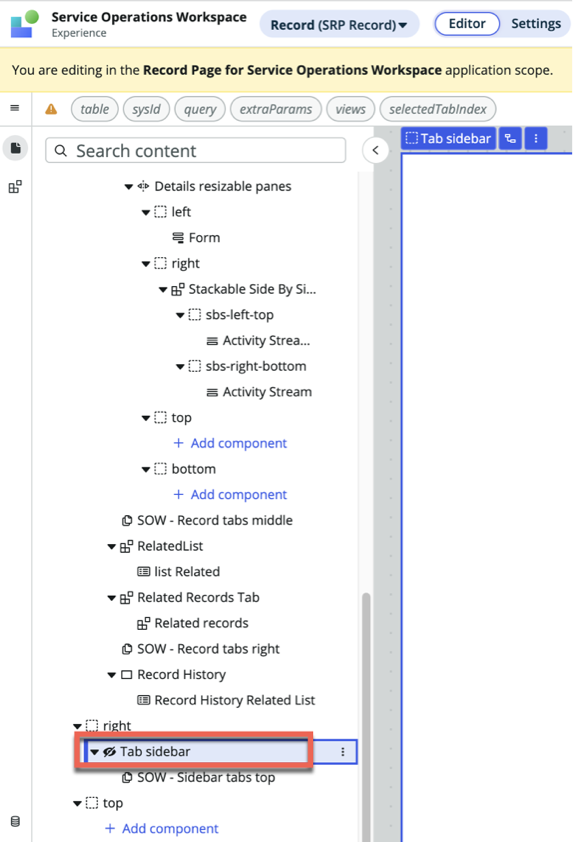Click the magnifier icon in Search content
This screenshot has width=584, height=842.
[x=61, y=150]
